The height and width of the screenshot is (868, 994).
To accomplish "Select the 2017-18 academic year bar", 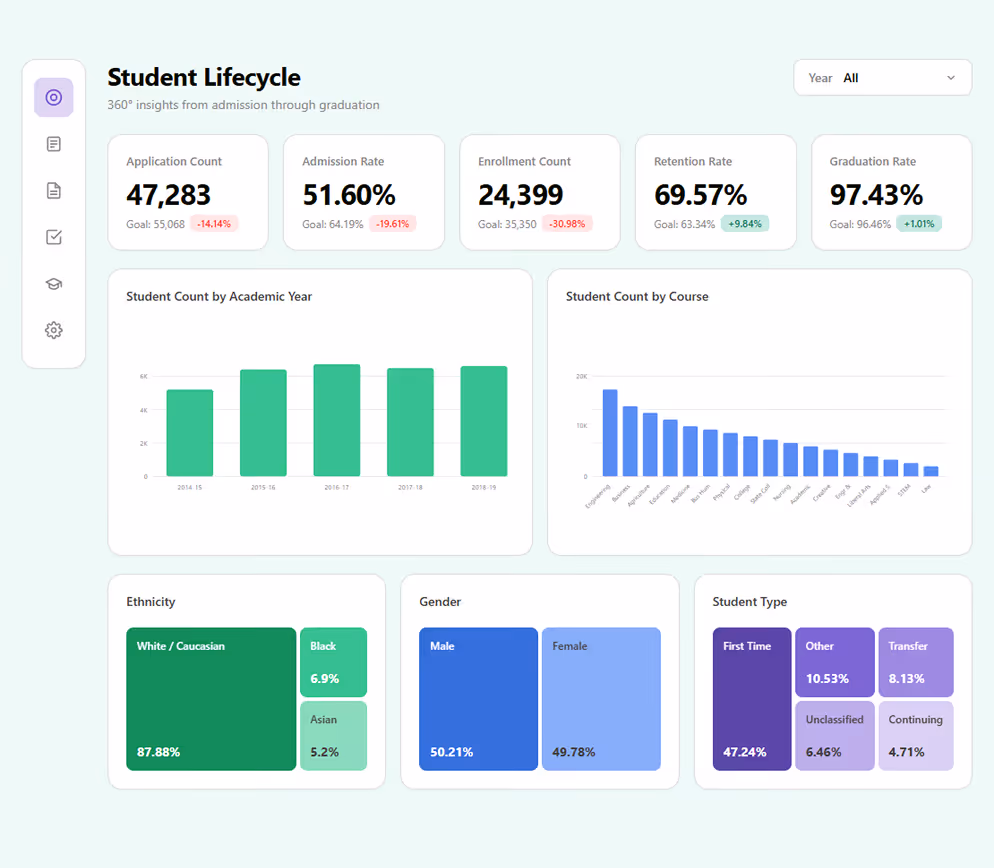I will (x=410, y=422).
